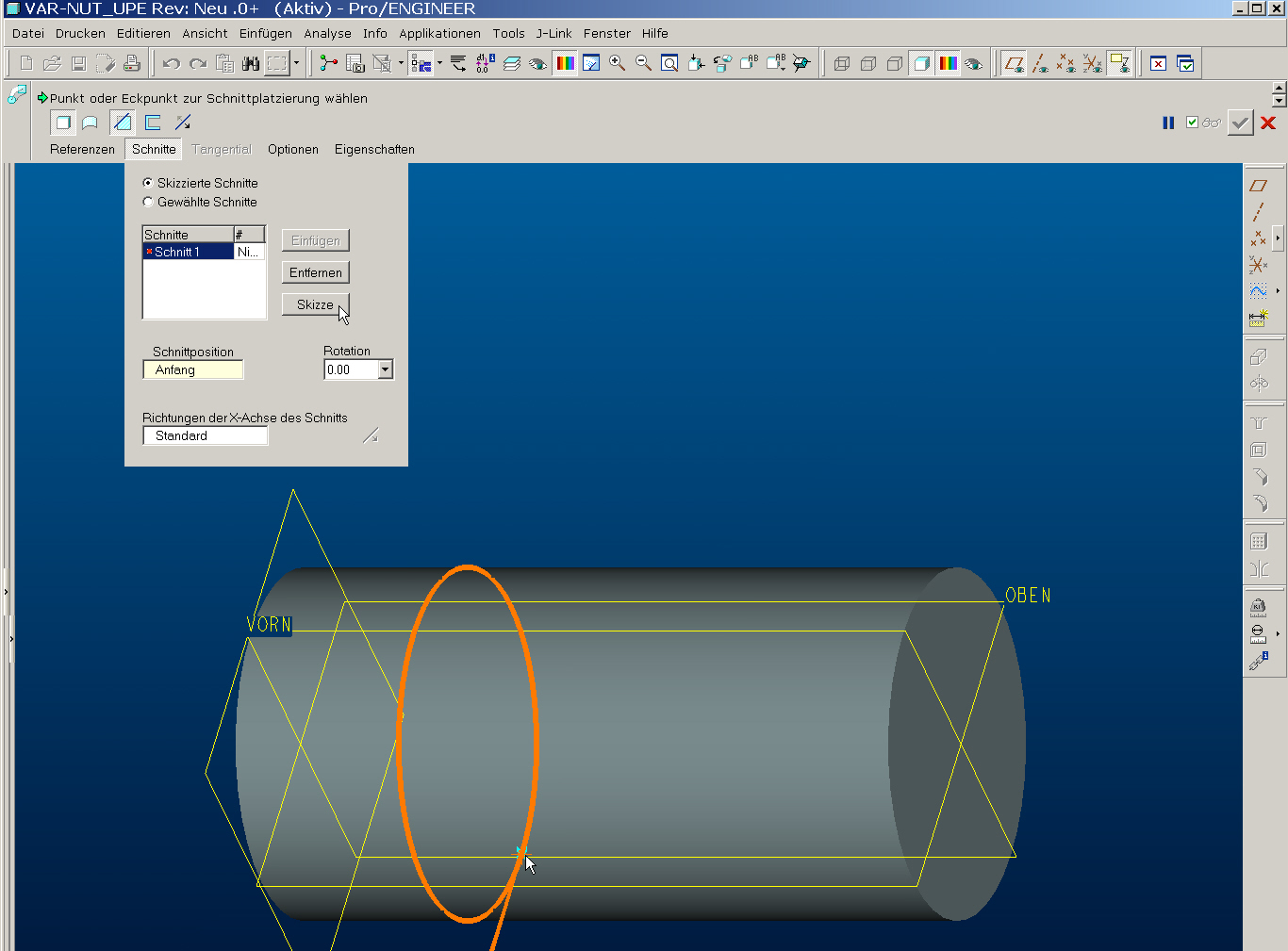Click the Entfernen button
1288x951 pixels.
(315, 272)
